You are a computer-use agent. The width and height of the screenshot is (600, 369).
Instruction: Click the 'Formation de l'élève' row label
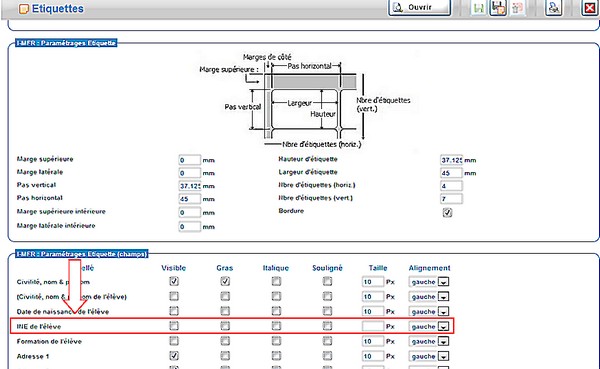pyautogui.click(x=49, y=341)
